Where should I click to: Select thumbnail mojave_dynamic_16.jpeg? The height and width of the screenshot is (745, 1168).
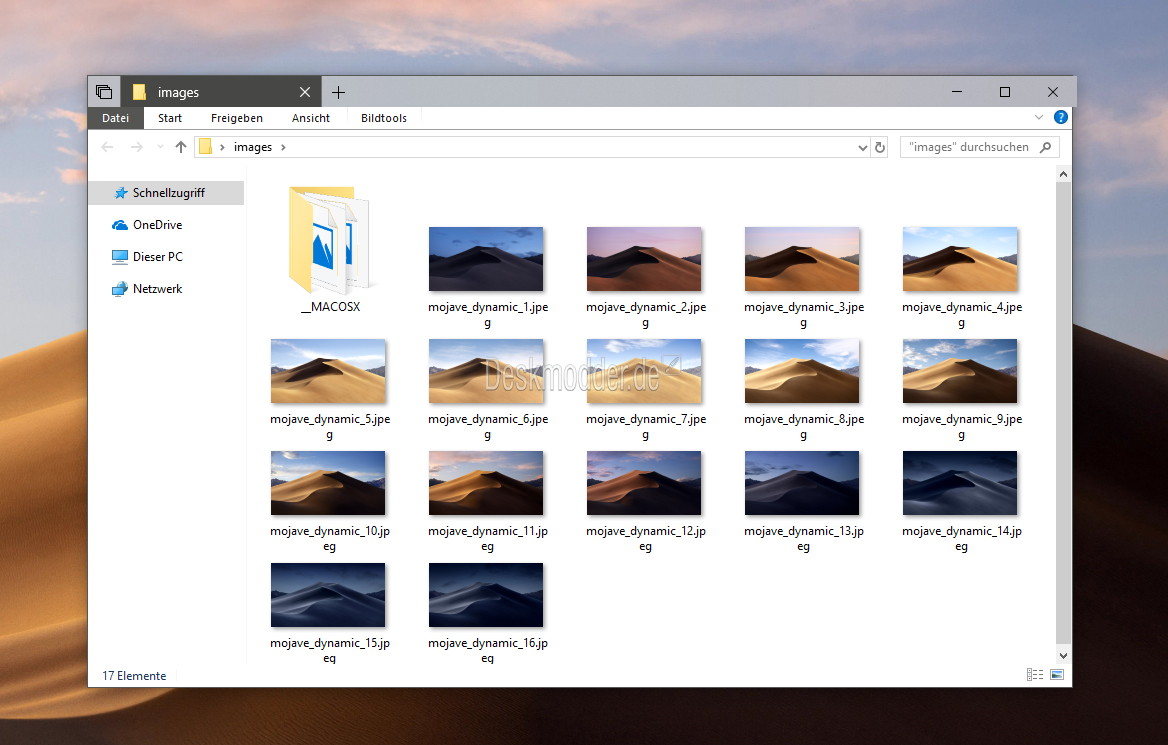[x=486, y=595]
